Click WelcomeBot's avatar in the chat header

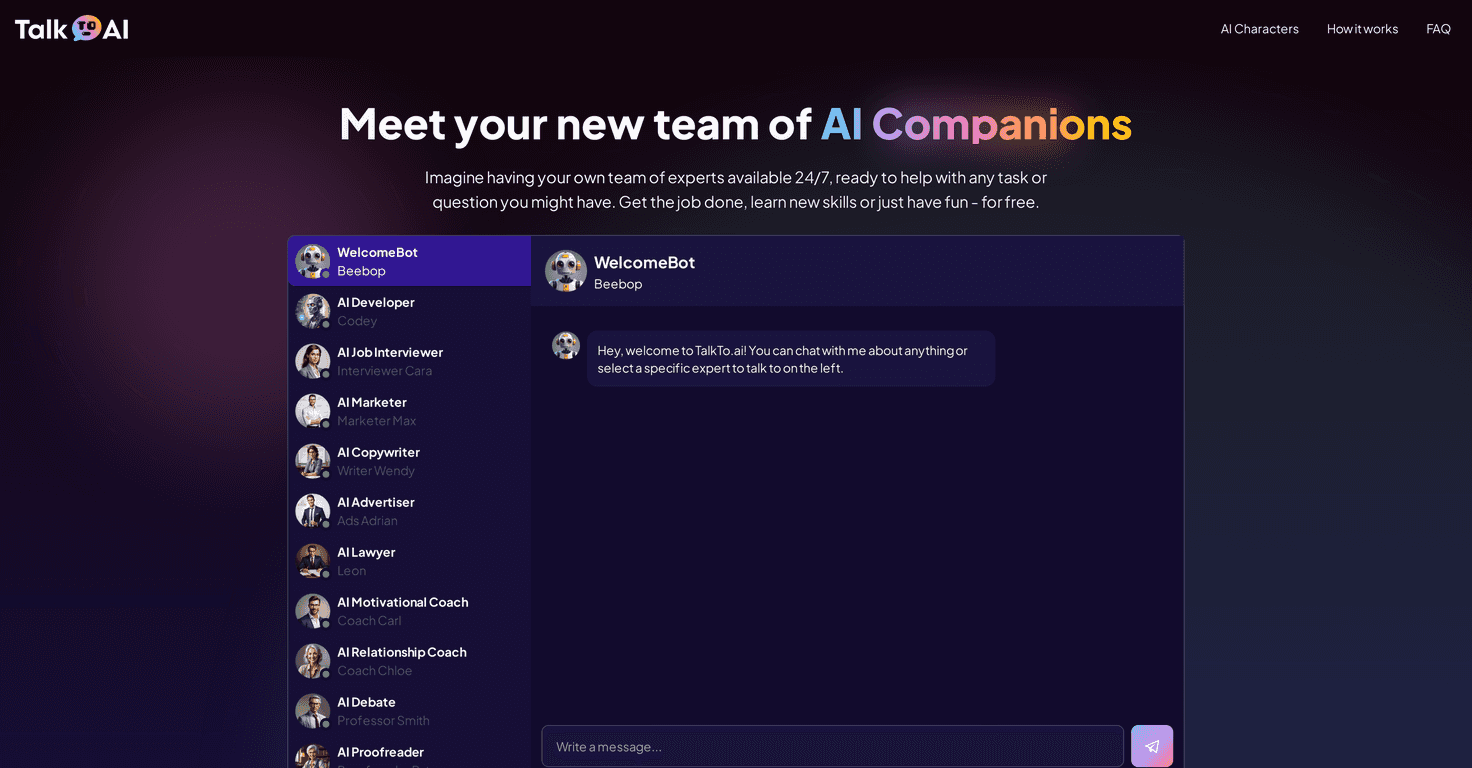566,270
